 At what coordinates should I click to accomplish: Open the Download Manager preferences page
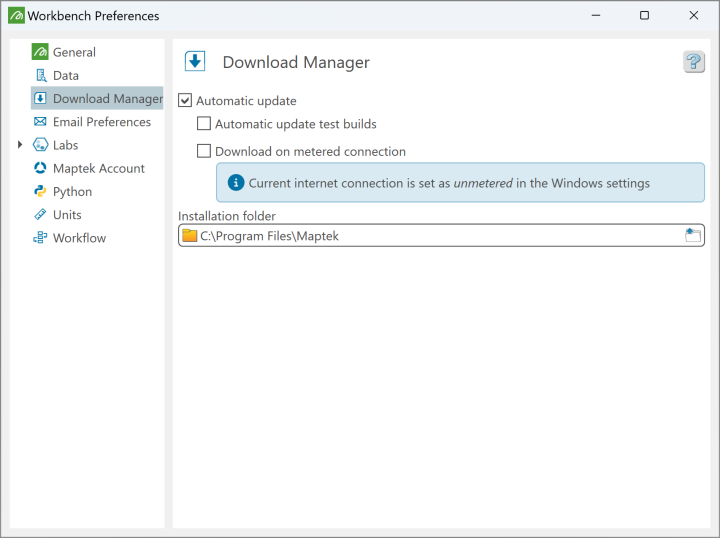tap(107, 99)
